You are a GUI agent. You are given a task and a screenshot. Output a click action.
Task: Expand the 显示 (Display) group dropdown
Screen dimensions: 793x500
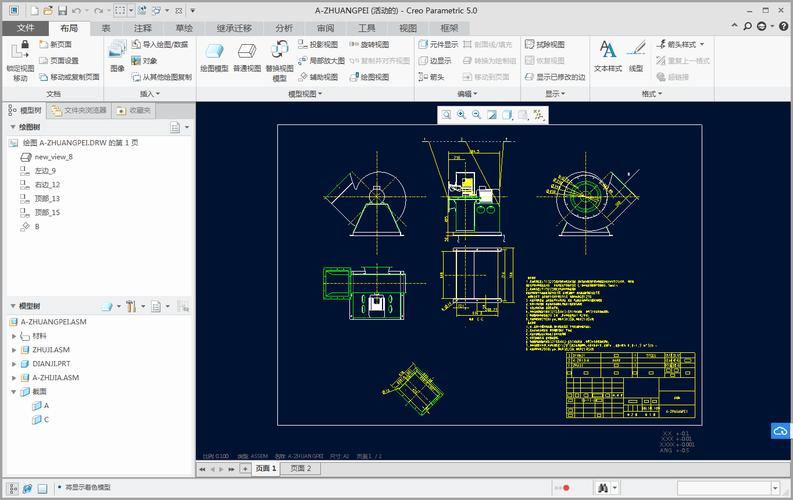[x=555, y=94]
